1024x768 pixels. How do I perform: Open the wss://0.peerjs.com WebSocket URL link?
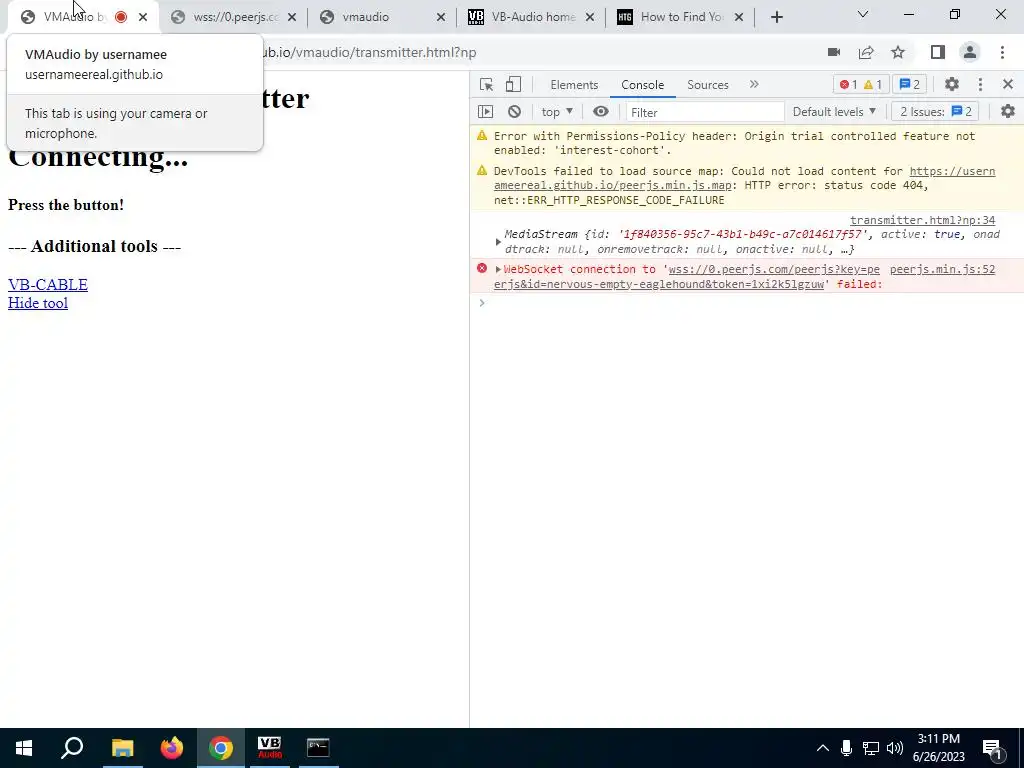[x=686, y=276]
